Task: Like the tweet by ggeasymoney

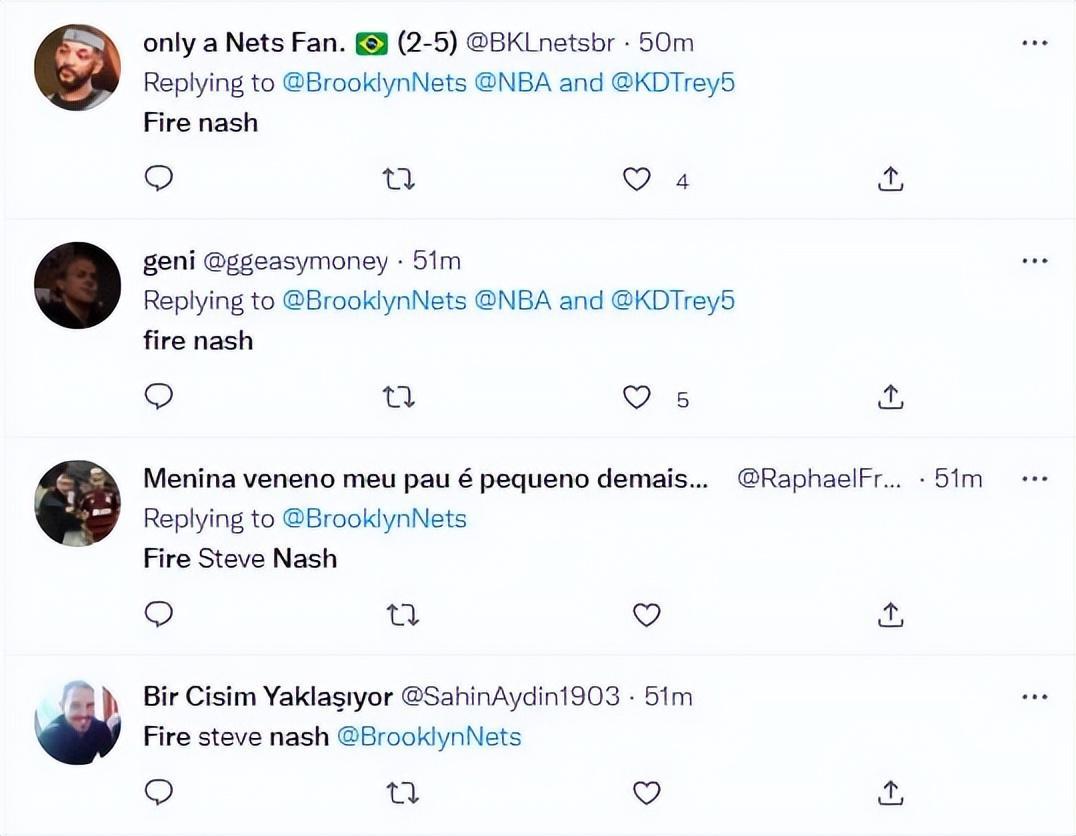Action: pos(637,397)
